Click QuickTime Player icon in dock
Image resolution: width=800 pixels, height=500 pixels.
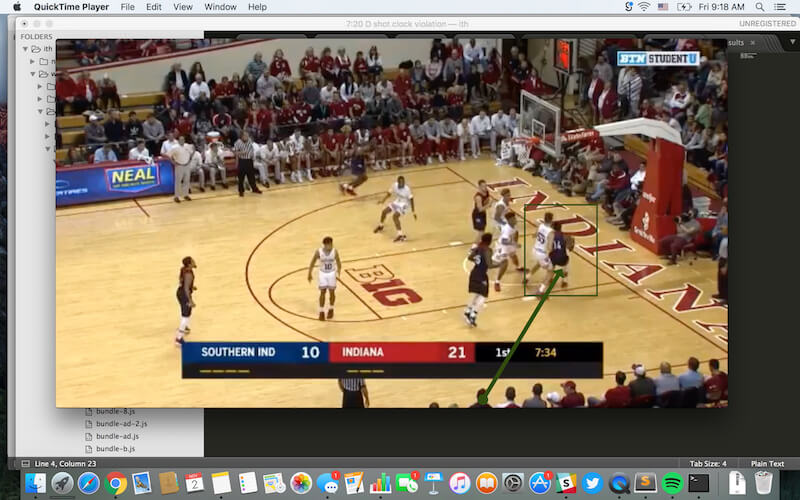[x=619, y=483]
